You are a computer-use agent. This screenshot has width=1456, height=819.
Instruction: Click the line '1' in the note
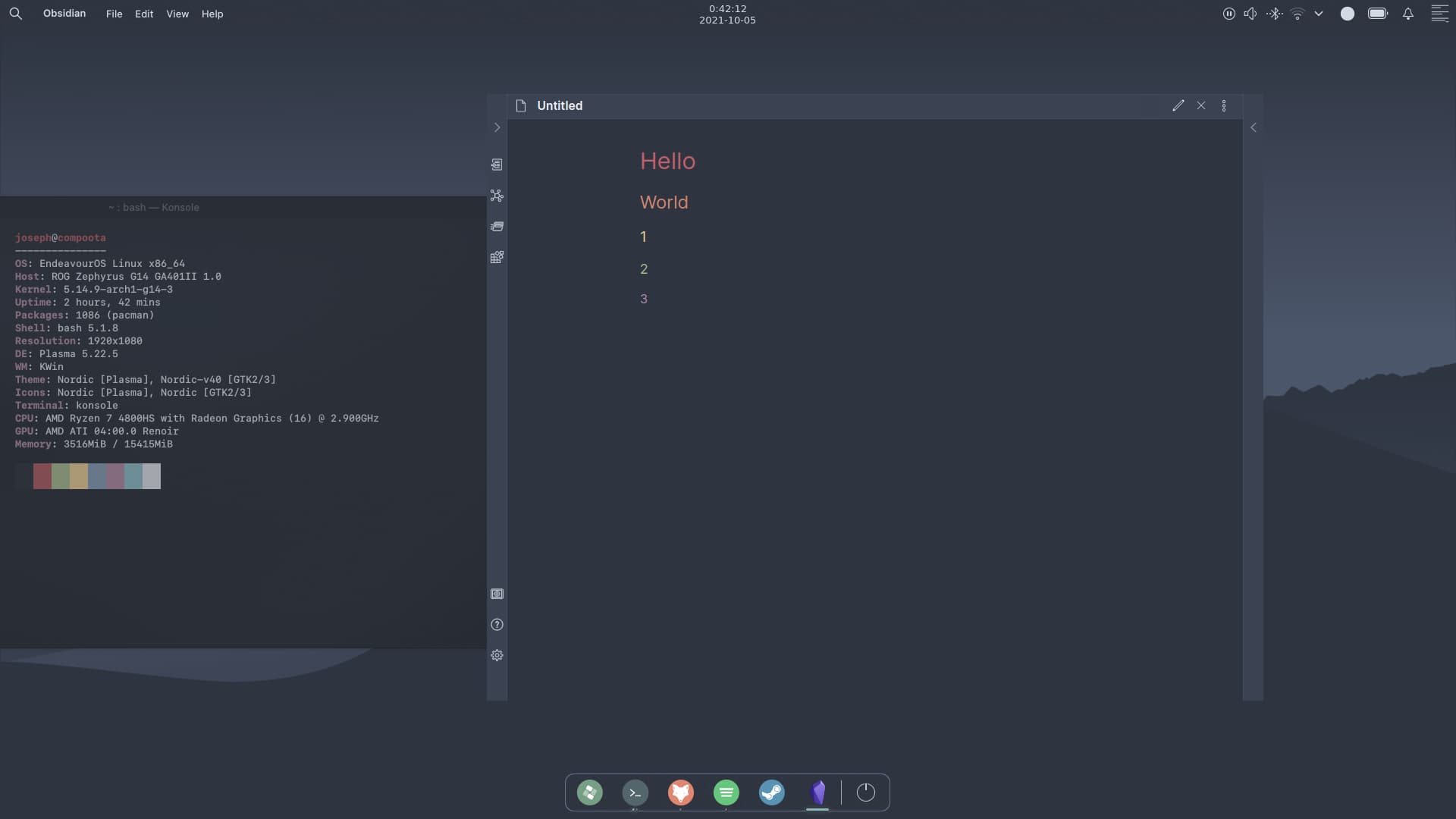click(643, 237)
